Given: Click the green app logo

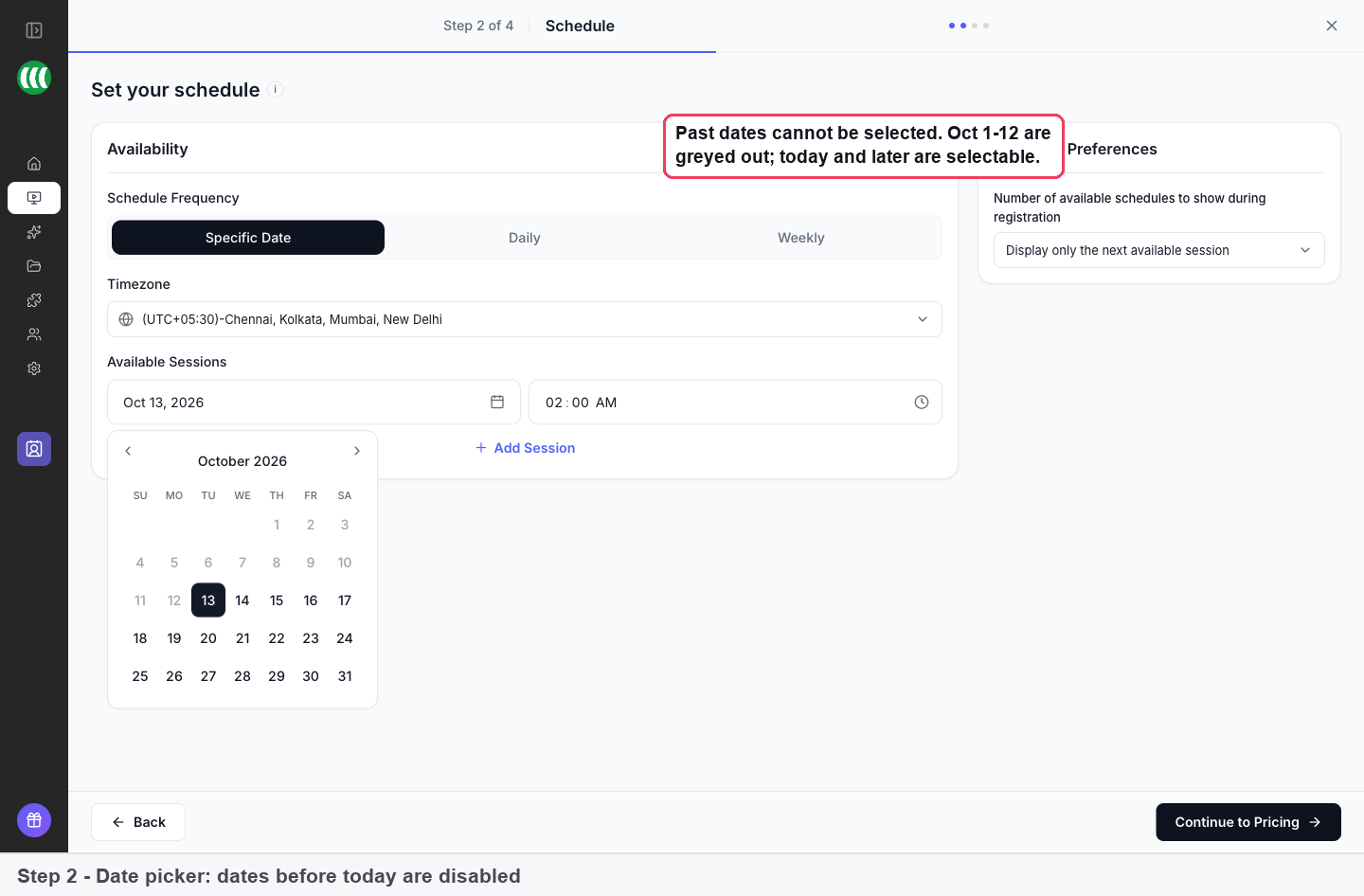Looking at the screenshot, I should tap(34, 78).
